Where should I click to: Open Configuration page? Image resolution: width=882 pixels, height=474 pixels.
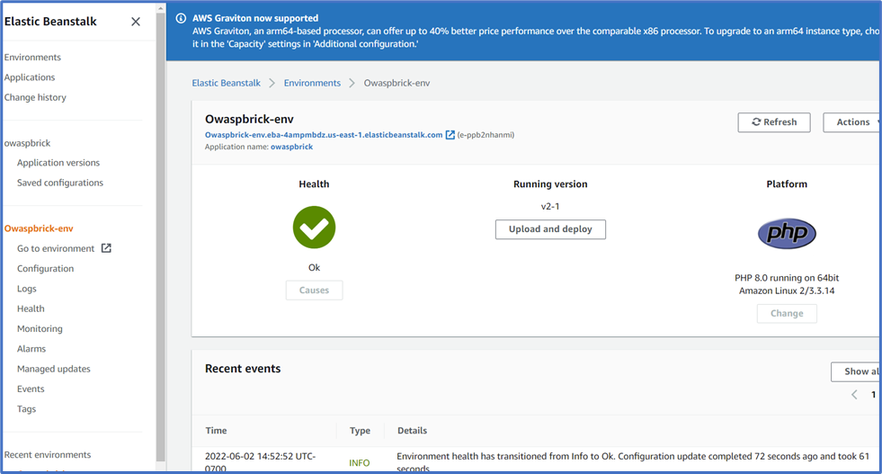(x=46, y=269)
